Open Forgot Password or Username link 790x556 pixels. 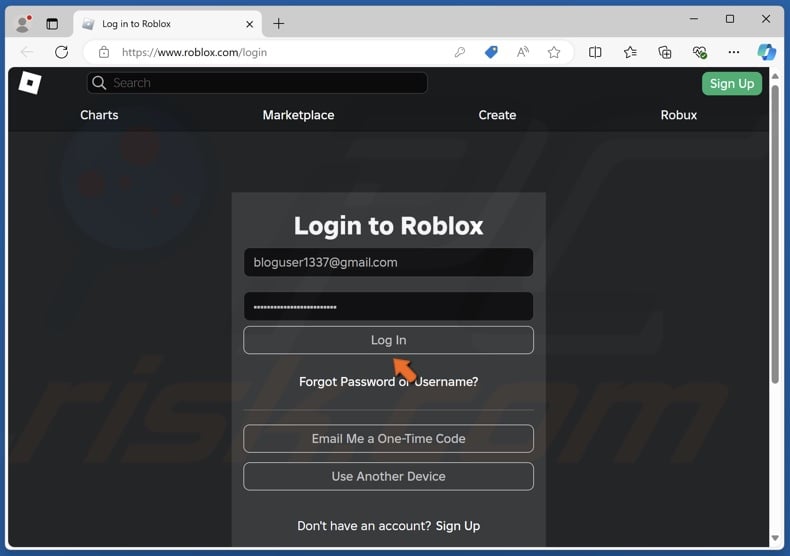pos(388,382)
